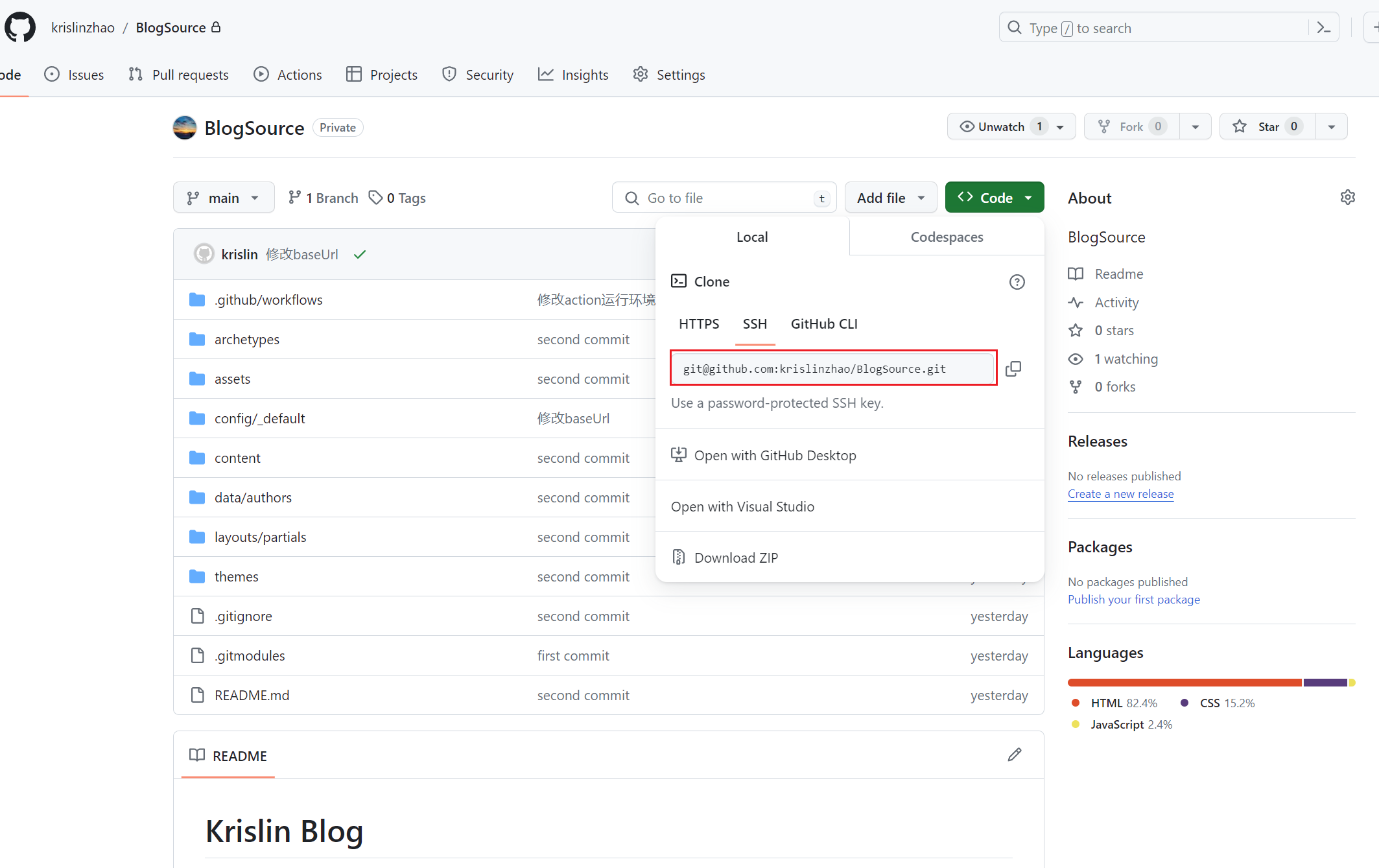Screen dimensions: 1379x868
Task: Click the CSS purple language bar segment
Action: click(1325, 682)
